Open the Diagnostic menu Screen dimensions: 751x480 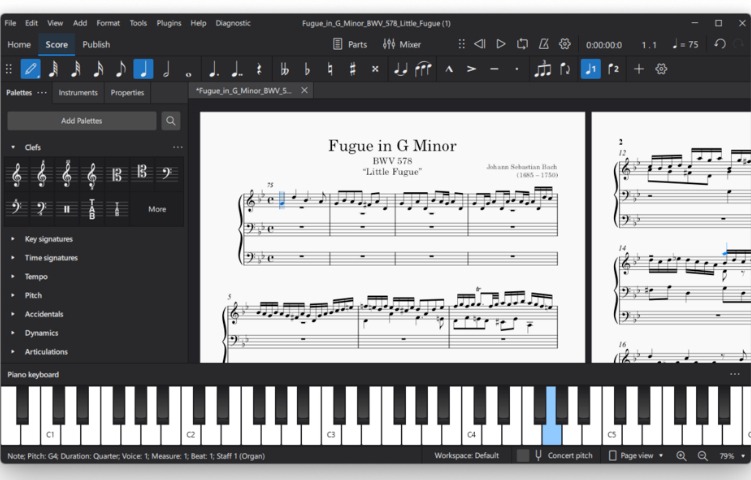pyautogui.click(x=233, y=23)
